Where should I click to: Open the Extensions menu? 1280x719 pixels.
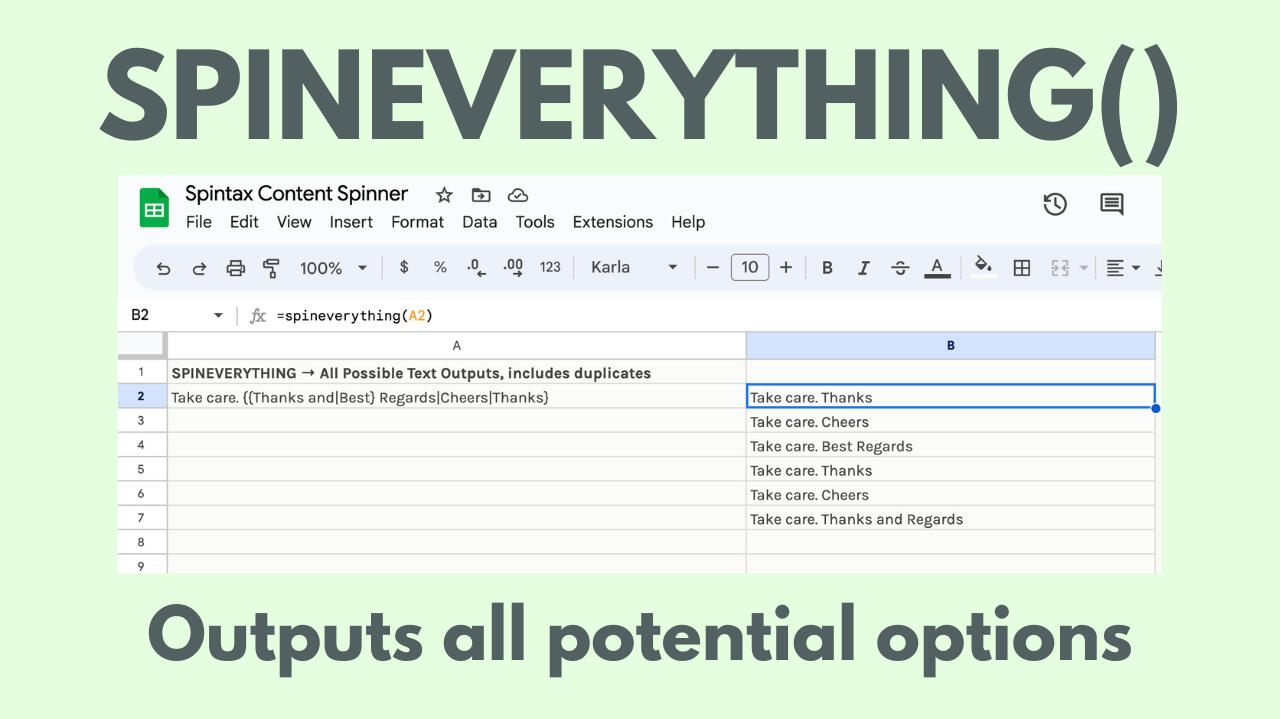[x=613, y=222]
